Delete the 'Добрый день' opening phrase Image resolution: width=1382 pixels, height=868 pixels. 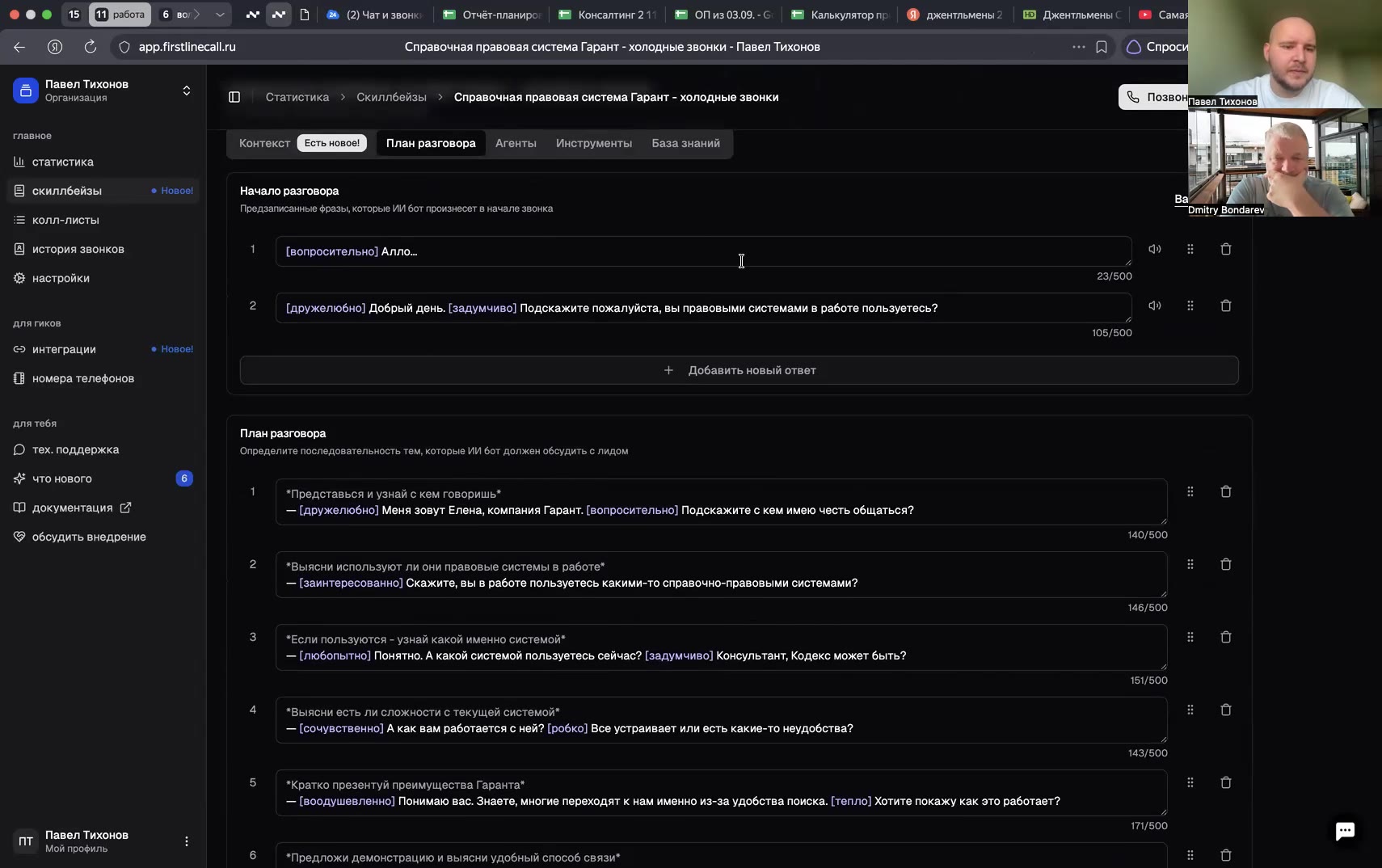1226,305
